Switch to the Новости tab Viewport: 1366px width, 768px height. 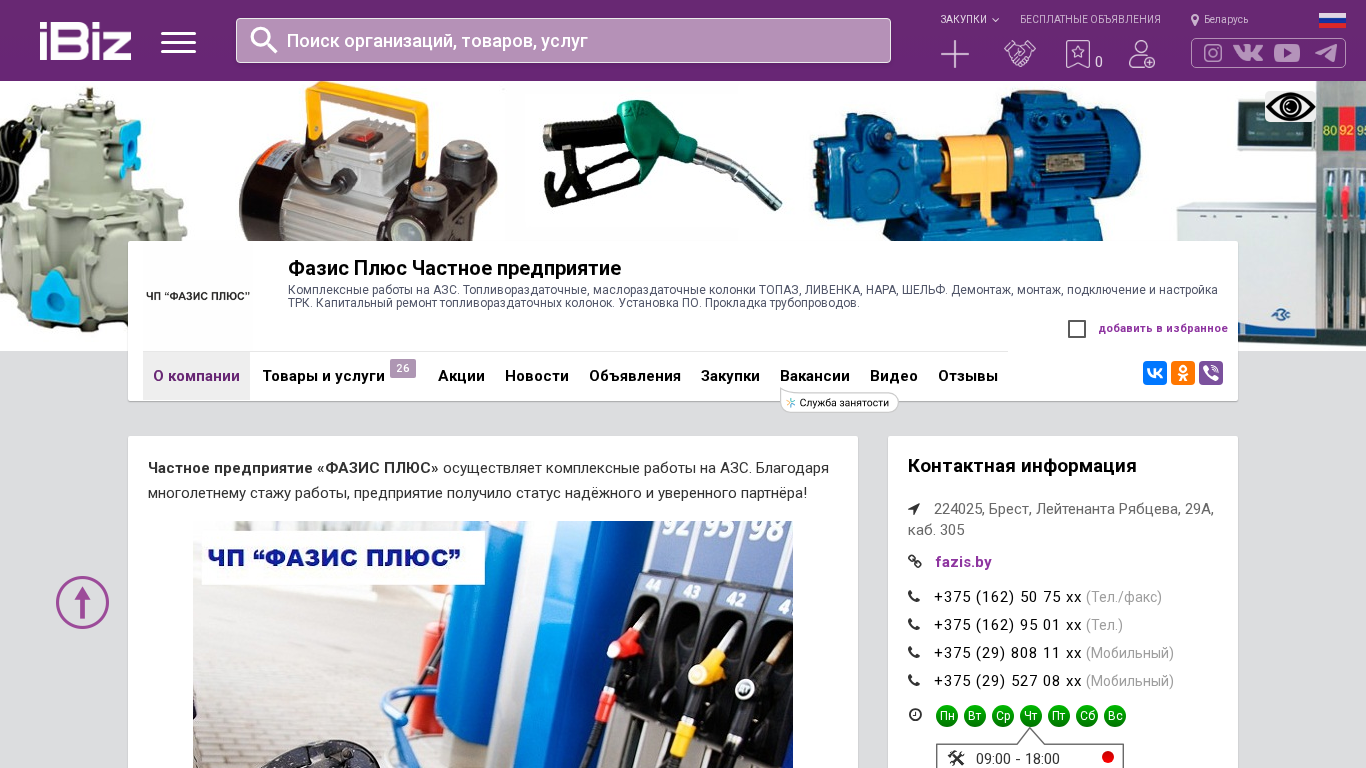point(537,376)
